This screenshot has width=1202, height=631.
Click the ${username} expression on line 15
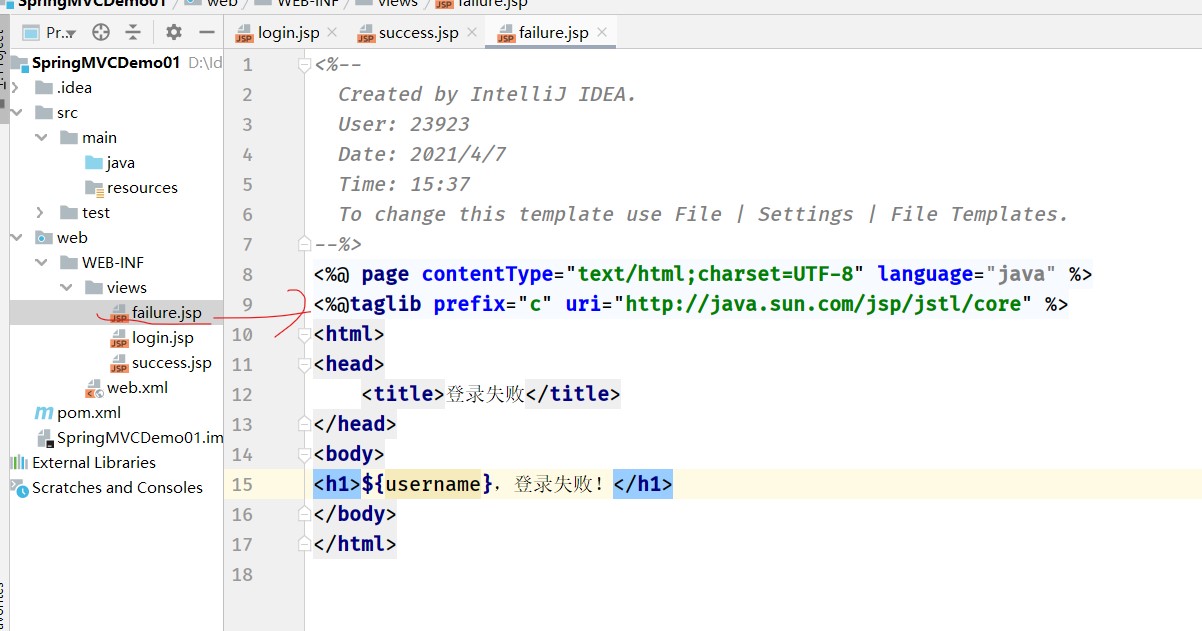point(427,484)
